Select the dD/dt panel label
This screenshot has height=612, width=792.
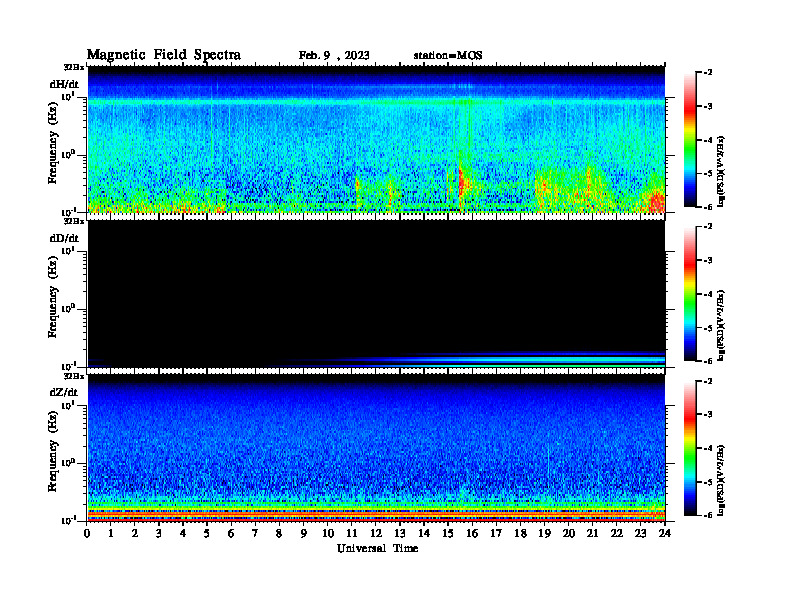64,238
